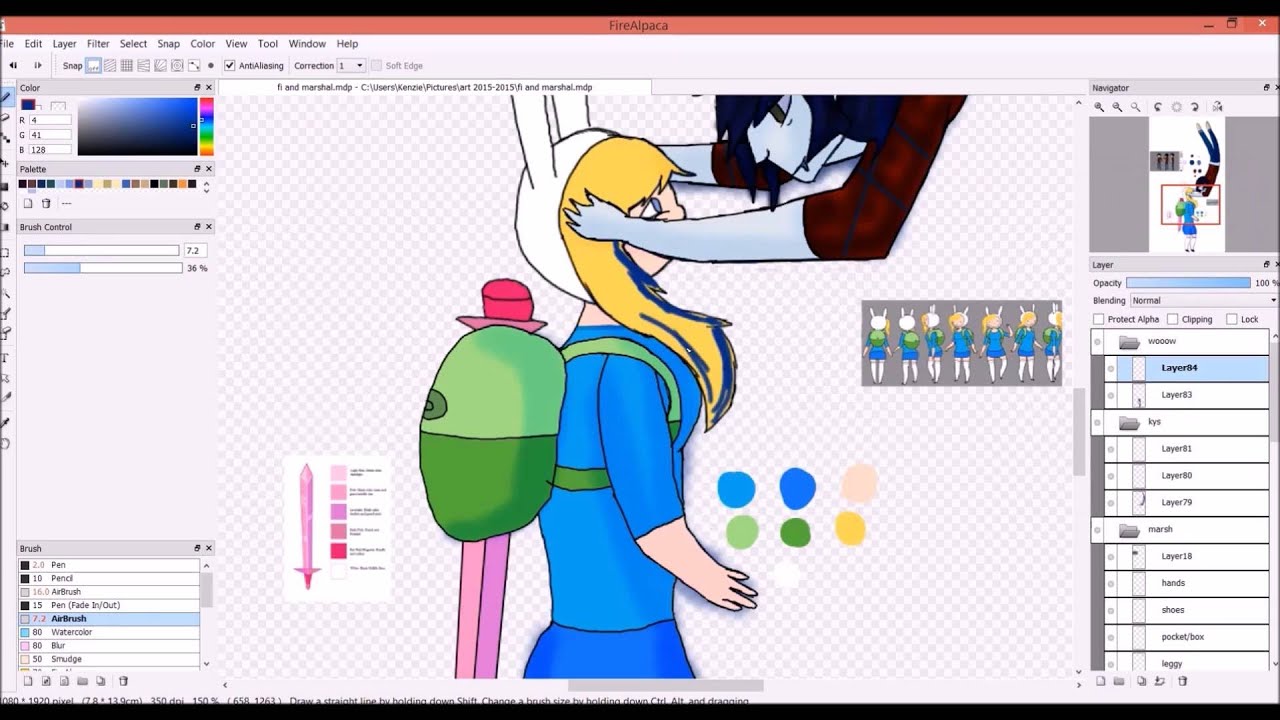Open the Help menu

(x=347, y=44)
